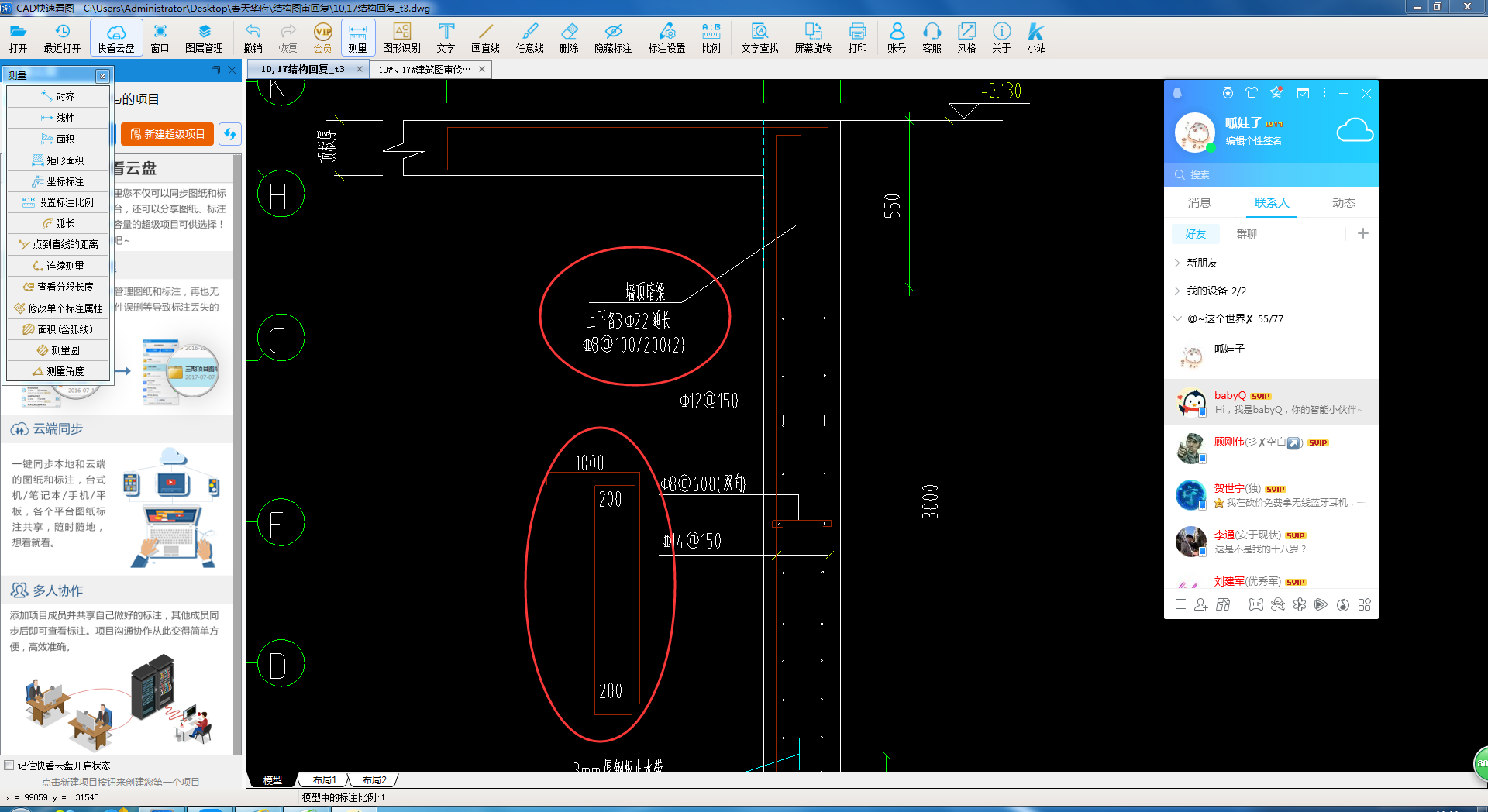Open the 快看云盘 cloud disk panel
Screen dimensions: 1488x812
tap(116, 38)
